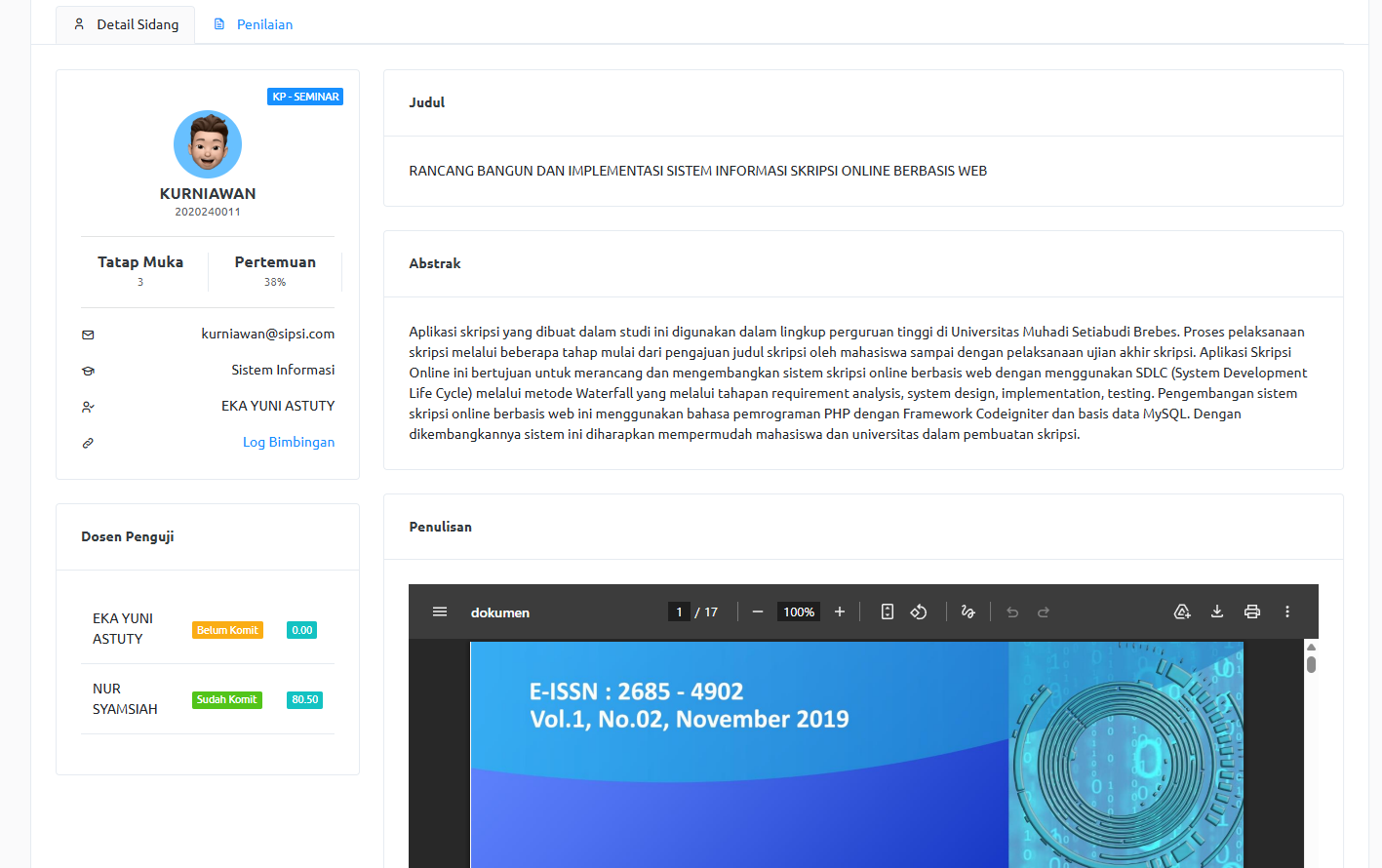Screen dimensions: 1382x868
Task: Save the document to Google Drive
Action: pos(1182,612)
